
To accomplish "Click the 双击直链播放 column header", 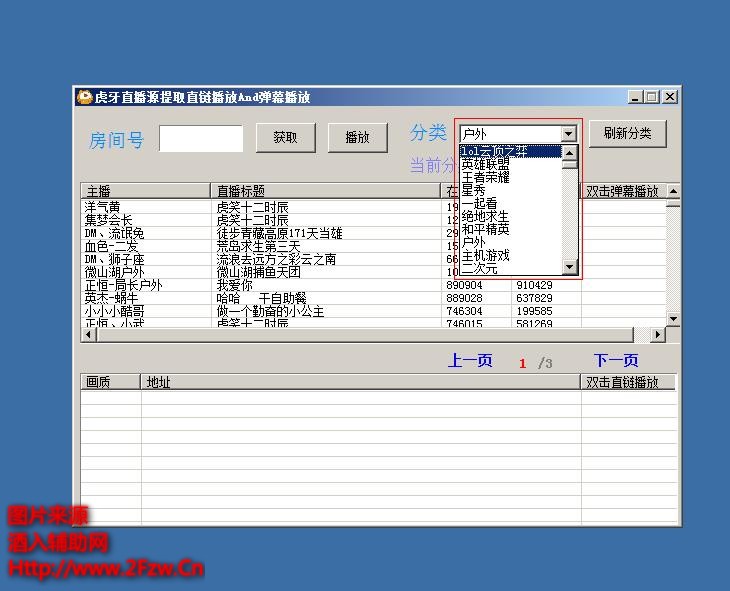I will pyautogui.click(x=628, y=382).
